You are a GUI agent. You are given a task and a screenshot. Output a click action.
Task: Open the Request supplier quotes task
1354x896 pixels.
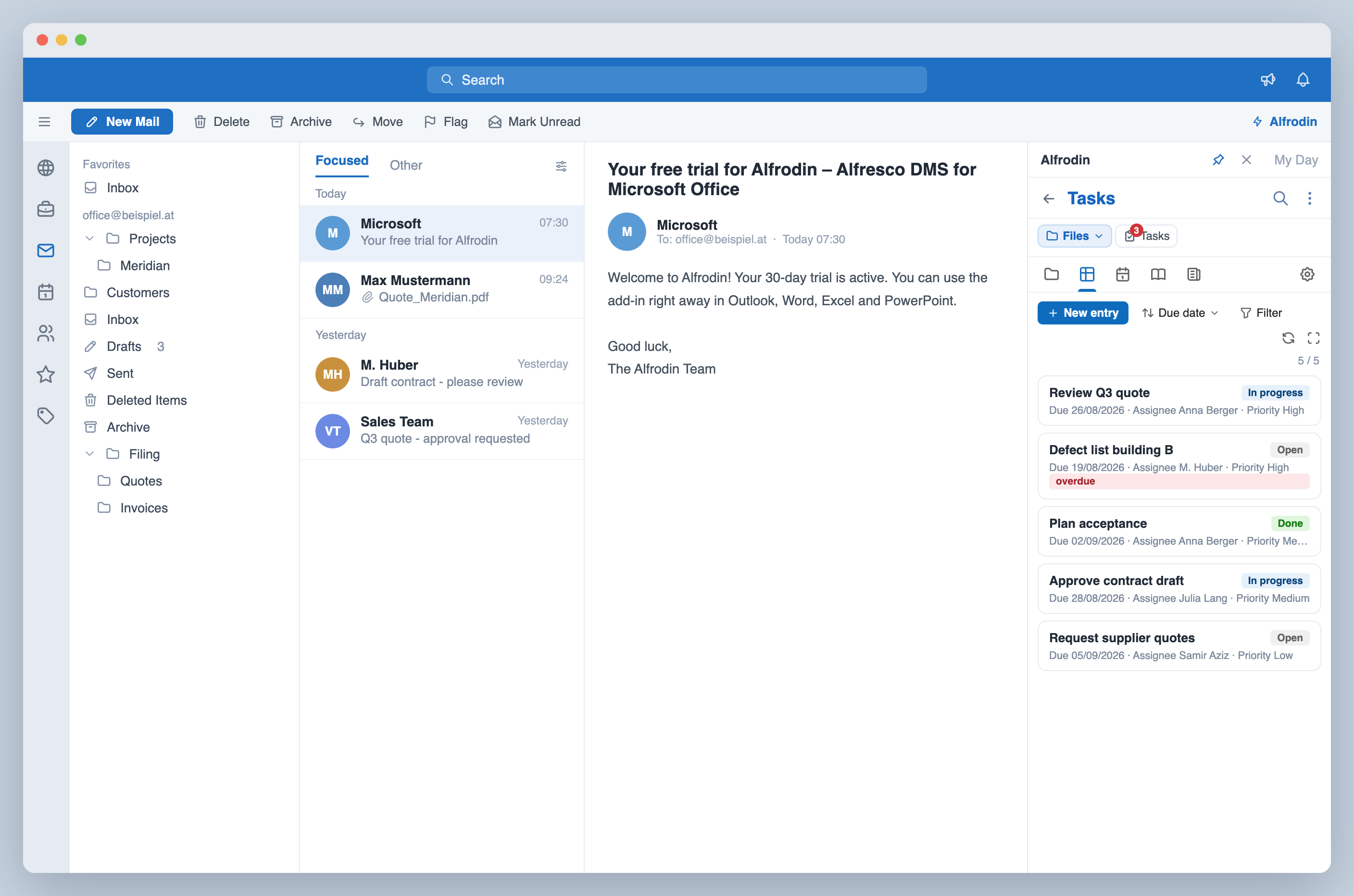pyautogui.click(x=1179, y=647)
